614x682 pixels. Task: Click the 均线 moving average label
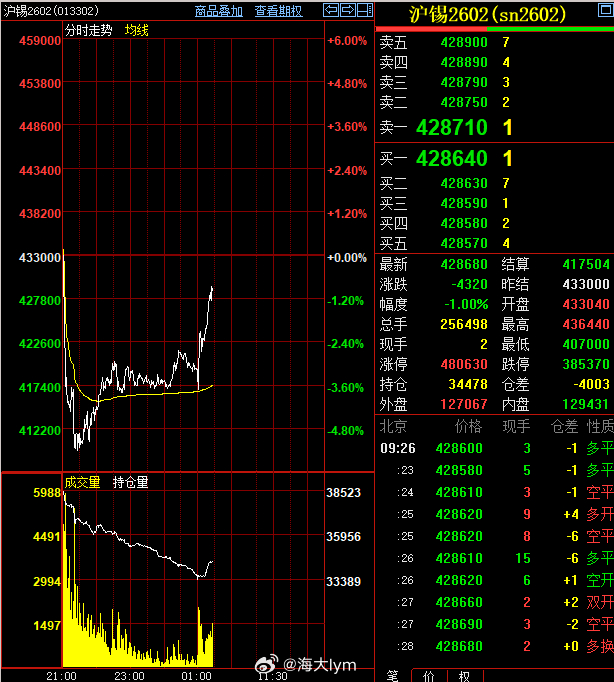(137, 30)
